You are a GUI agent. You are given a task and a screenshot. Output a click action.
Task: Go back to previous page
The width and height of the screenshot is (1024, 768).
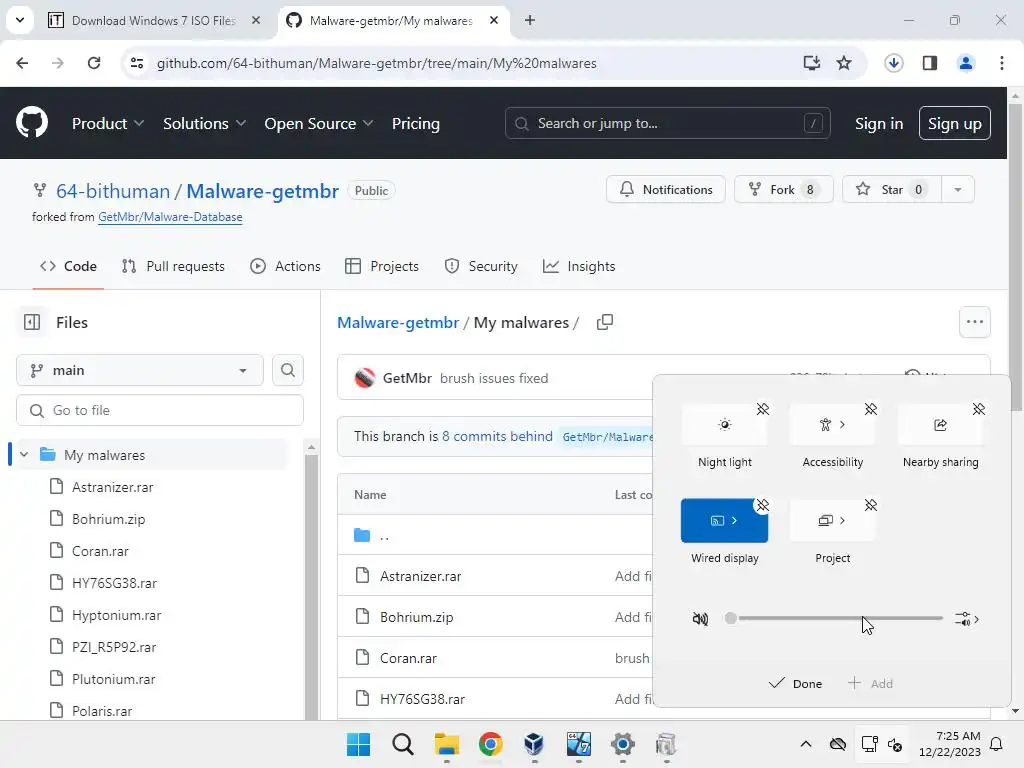22,63
